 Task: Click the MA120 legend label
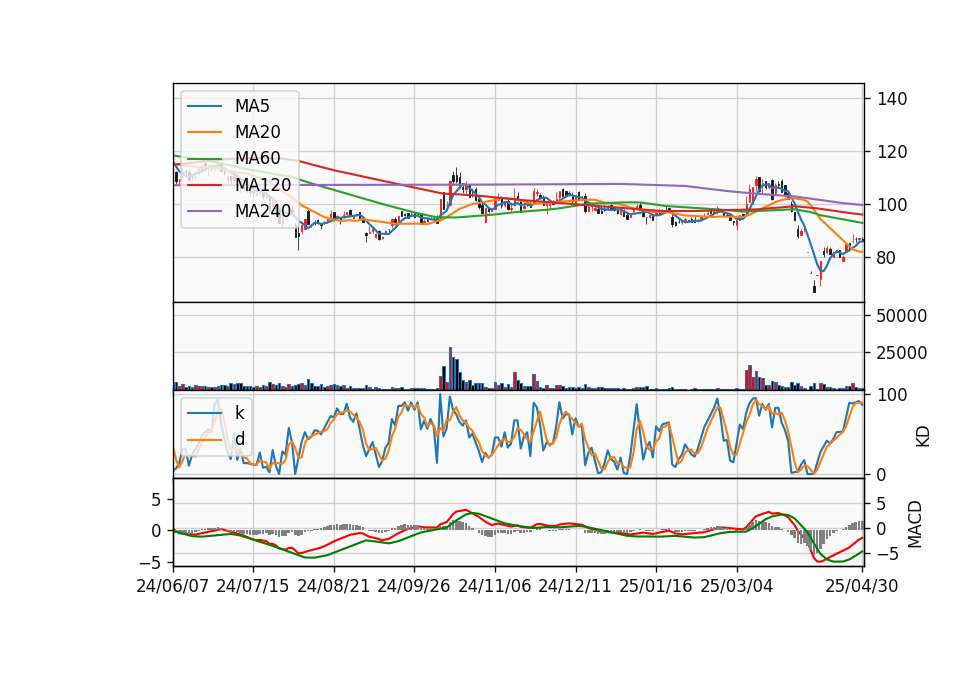[x=263, y=185]
